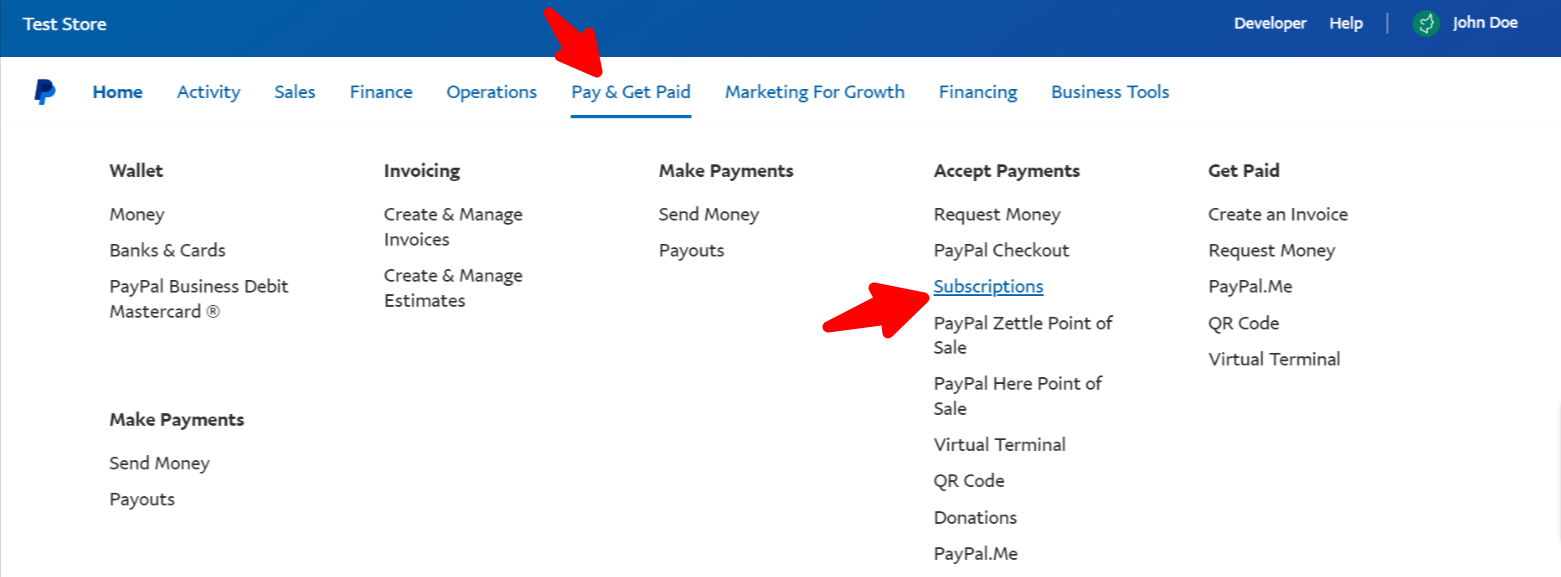Open the Home tab
This screenshot has width=1561, height=577.
pyautogui.click(x=118, y=92)
